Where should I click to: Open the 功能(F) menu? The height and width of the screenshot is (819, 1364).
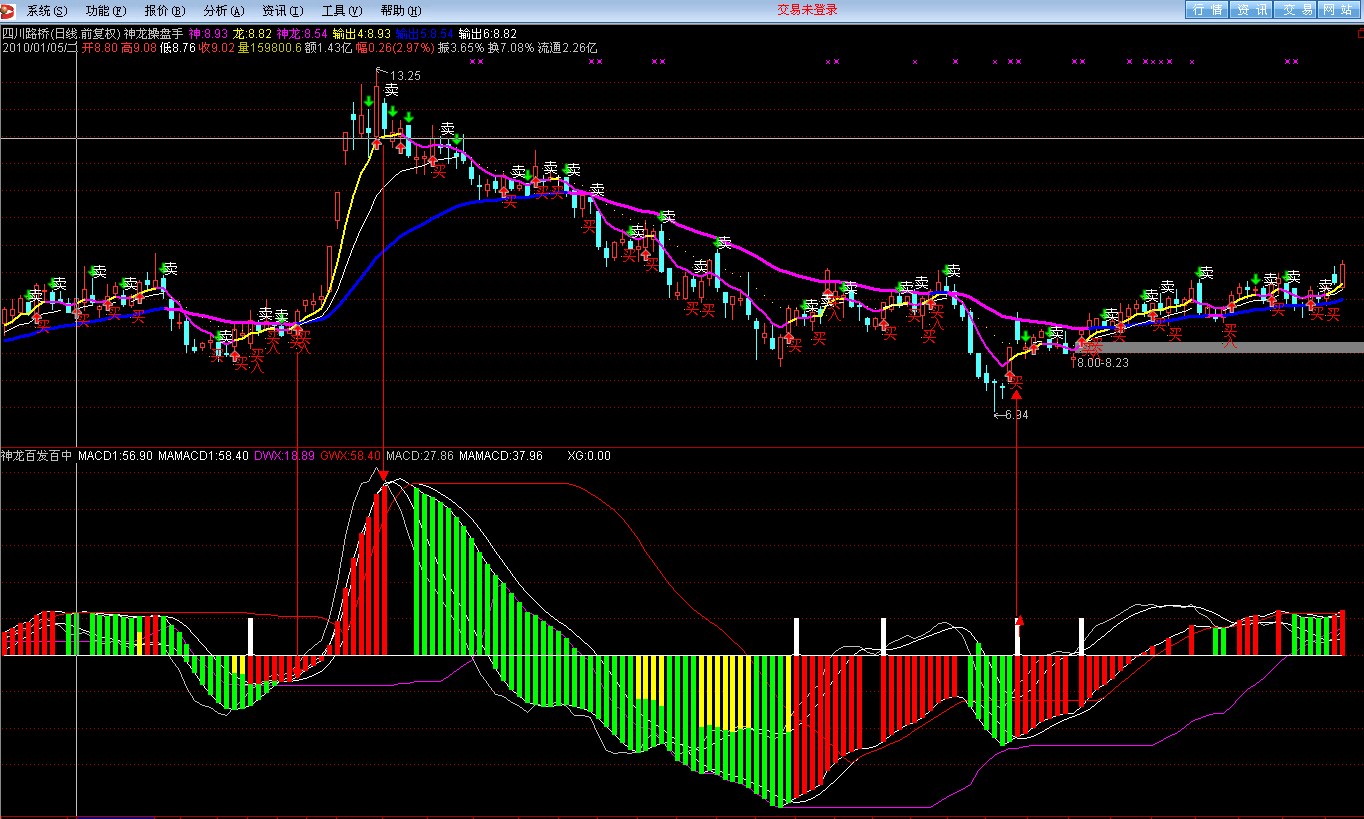(105, 10)
